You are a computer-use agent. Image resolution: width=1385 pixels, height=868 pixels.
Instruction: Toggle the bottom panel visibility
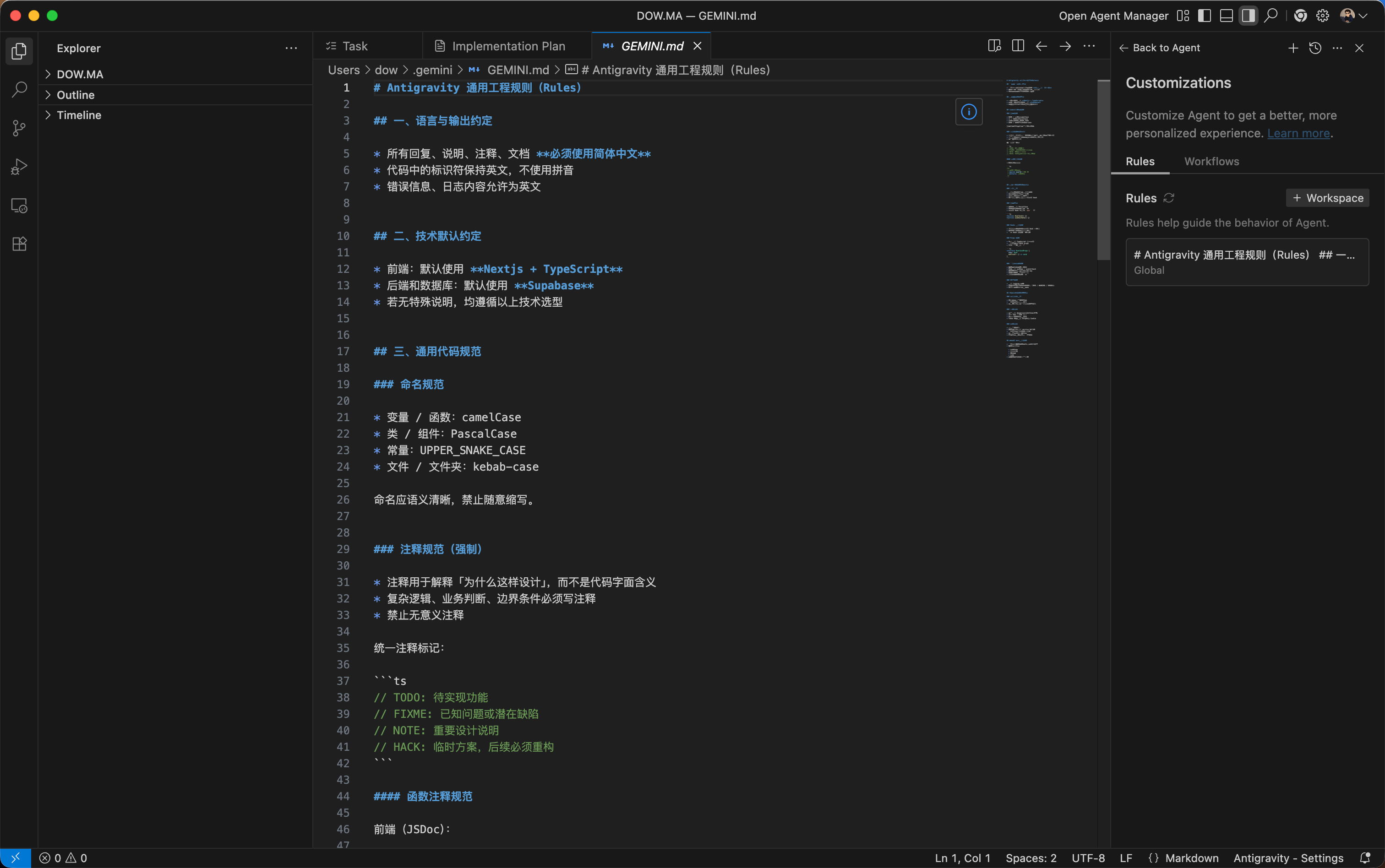click(x=1226, y=16)
